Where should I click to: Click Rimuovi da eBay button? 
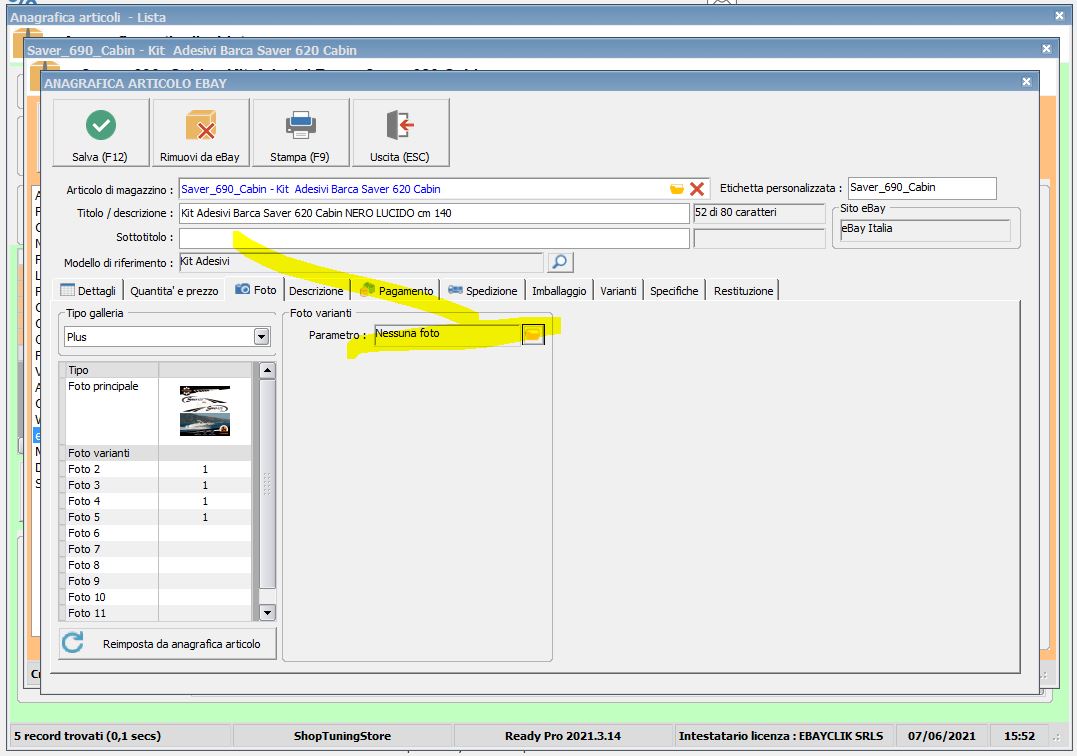click(x=201, y=133)
